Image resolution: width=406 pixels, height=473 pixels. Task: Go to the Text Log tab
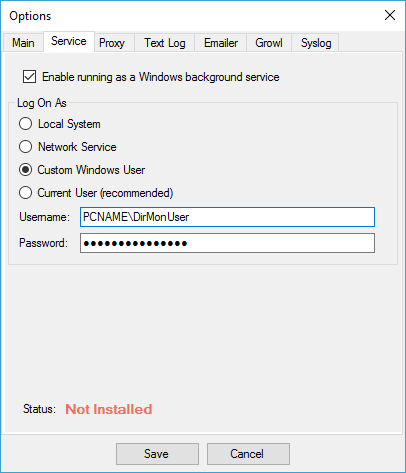pyautogui.click(x=165, y=43)
